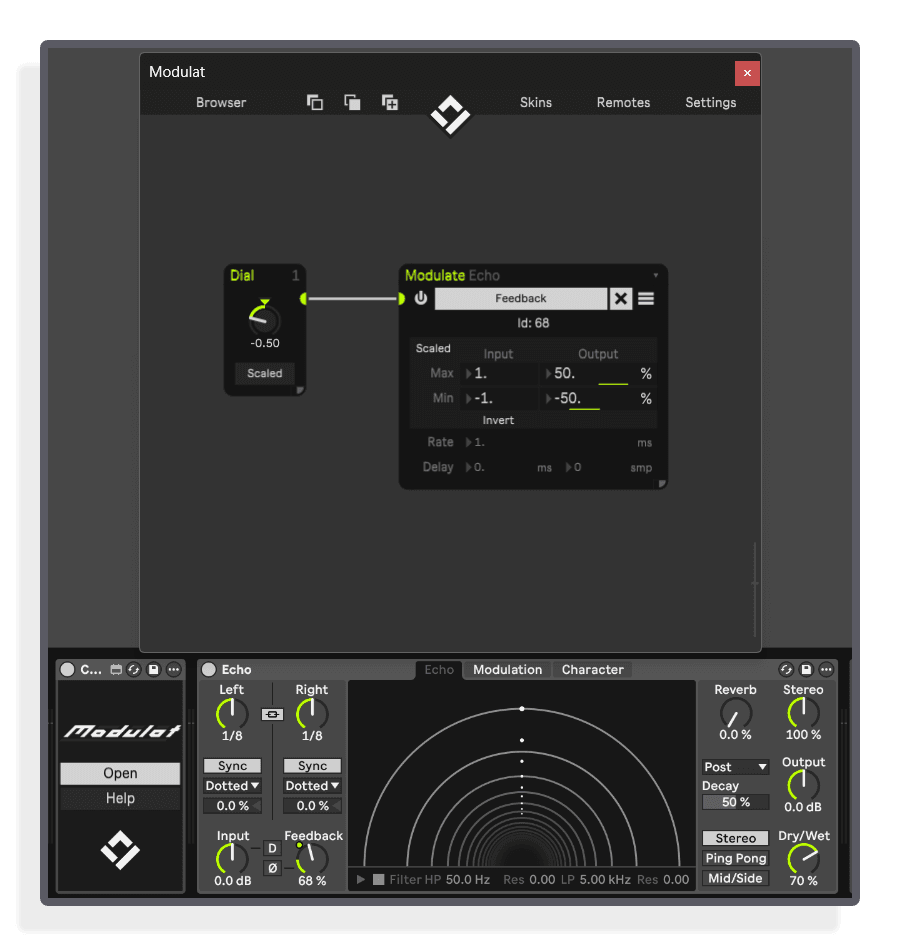Click the hot-swap icon on the Echo device
This screenshot has width=900, height=946.
[786, 669]
